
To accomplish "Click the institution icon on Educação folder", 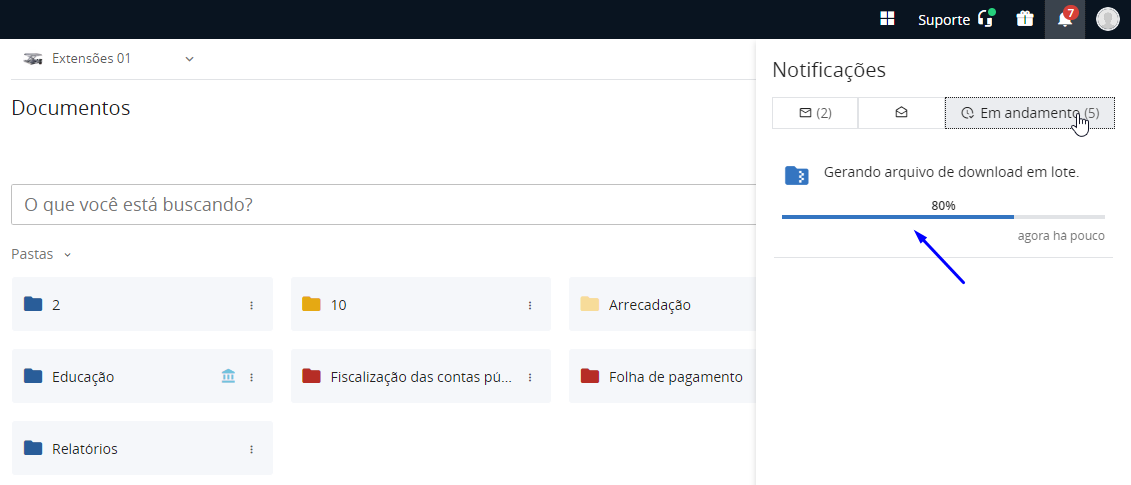I will [228, 377].
